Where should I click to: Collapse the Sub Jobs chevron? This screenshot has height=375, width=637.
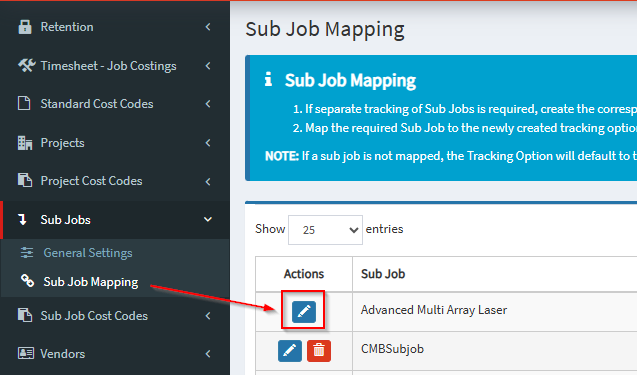tap(208, 219)
